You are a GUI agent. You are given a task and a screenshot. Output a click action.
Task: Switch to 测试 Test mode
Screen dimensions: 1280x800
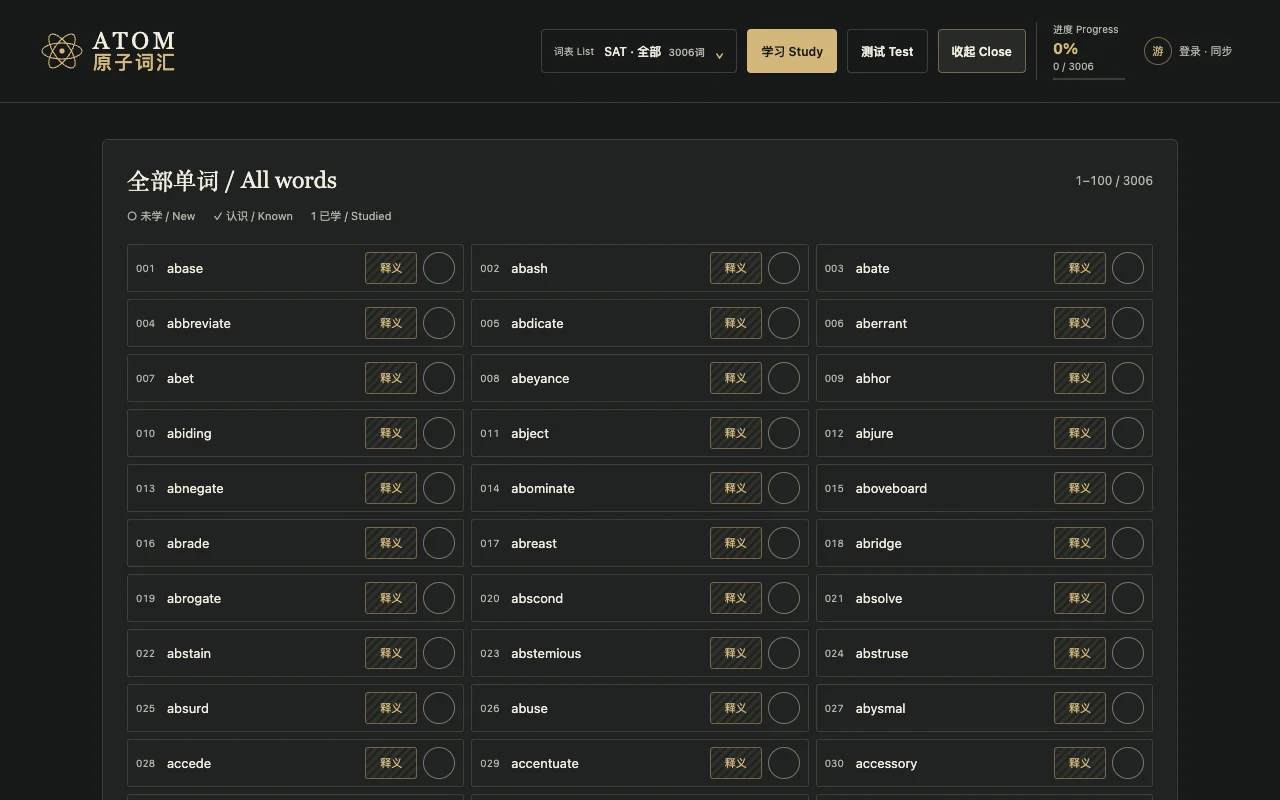click(x=887, y=51)
